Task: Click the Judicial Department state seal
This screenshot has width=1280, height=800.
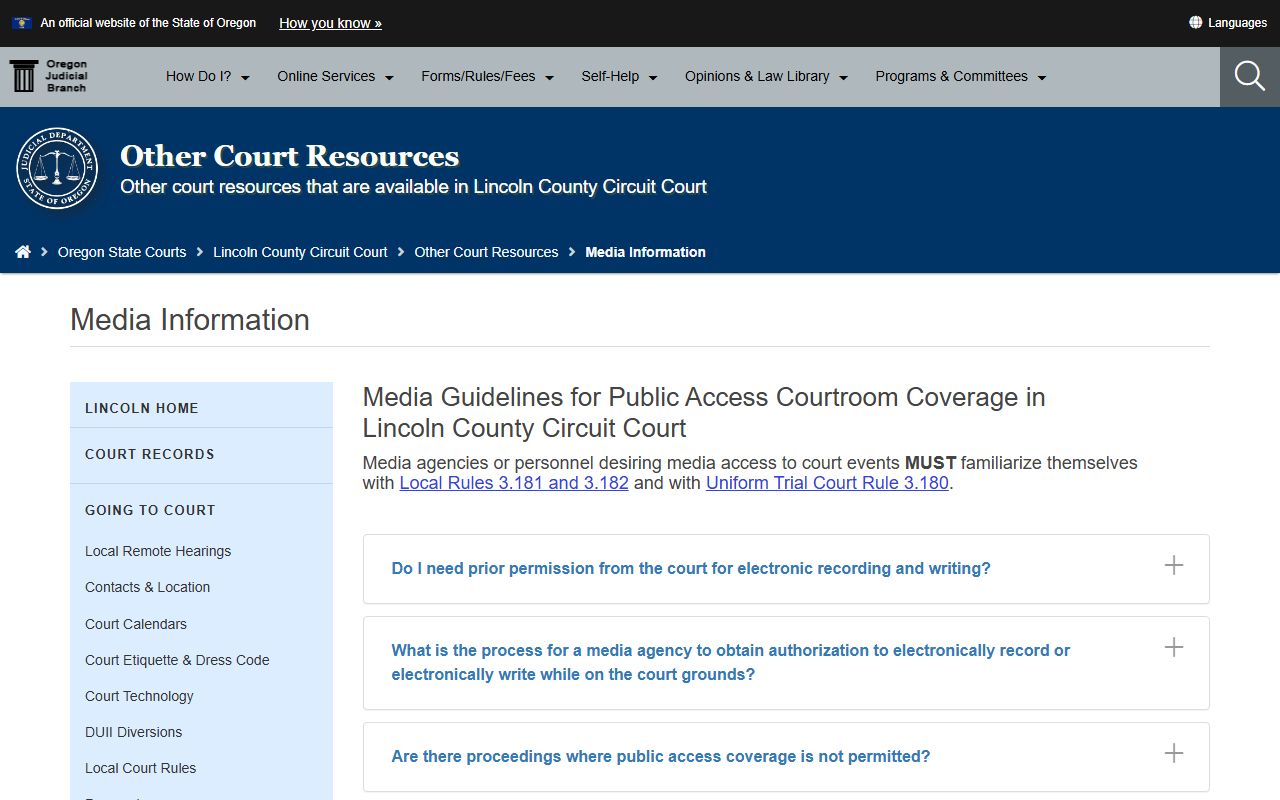Action: coord(57,168)
